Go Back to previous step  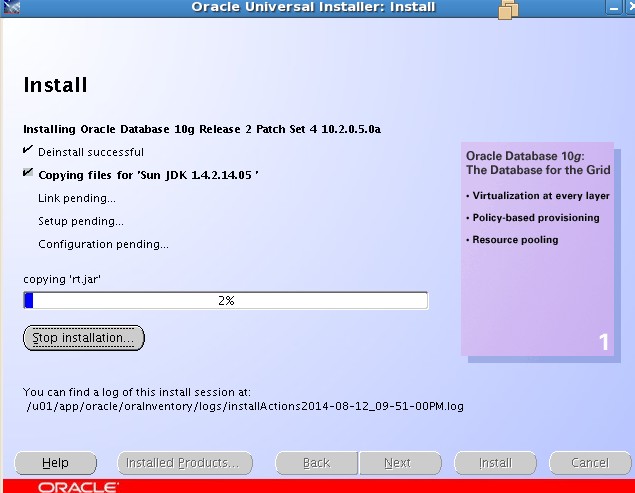[x=317, y=463]
